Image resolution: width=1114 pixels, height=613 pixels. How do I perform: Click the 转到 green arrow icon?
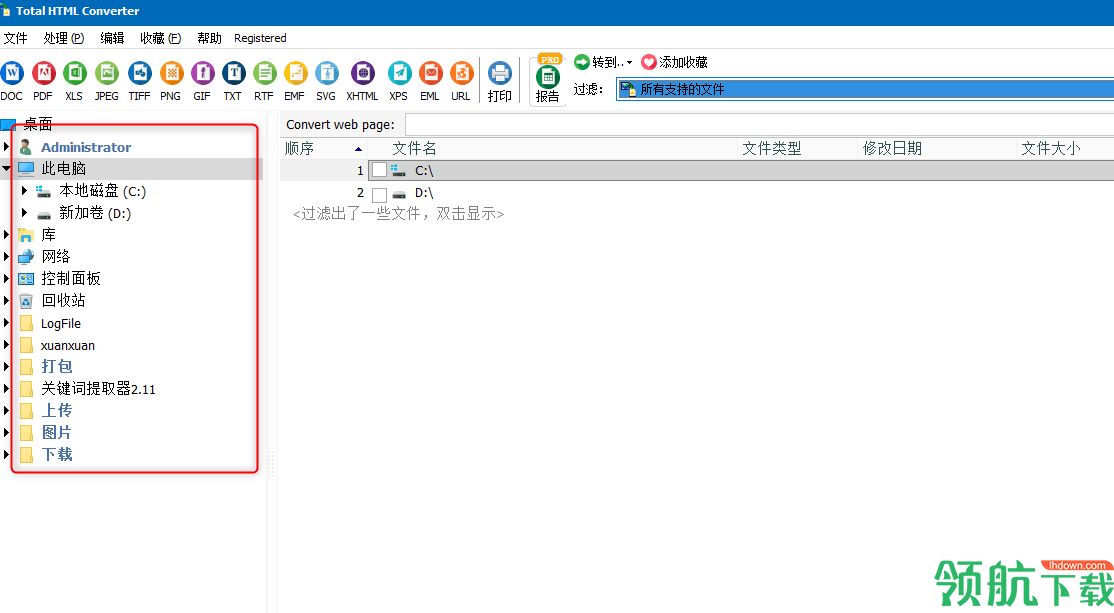point(582,63)
